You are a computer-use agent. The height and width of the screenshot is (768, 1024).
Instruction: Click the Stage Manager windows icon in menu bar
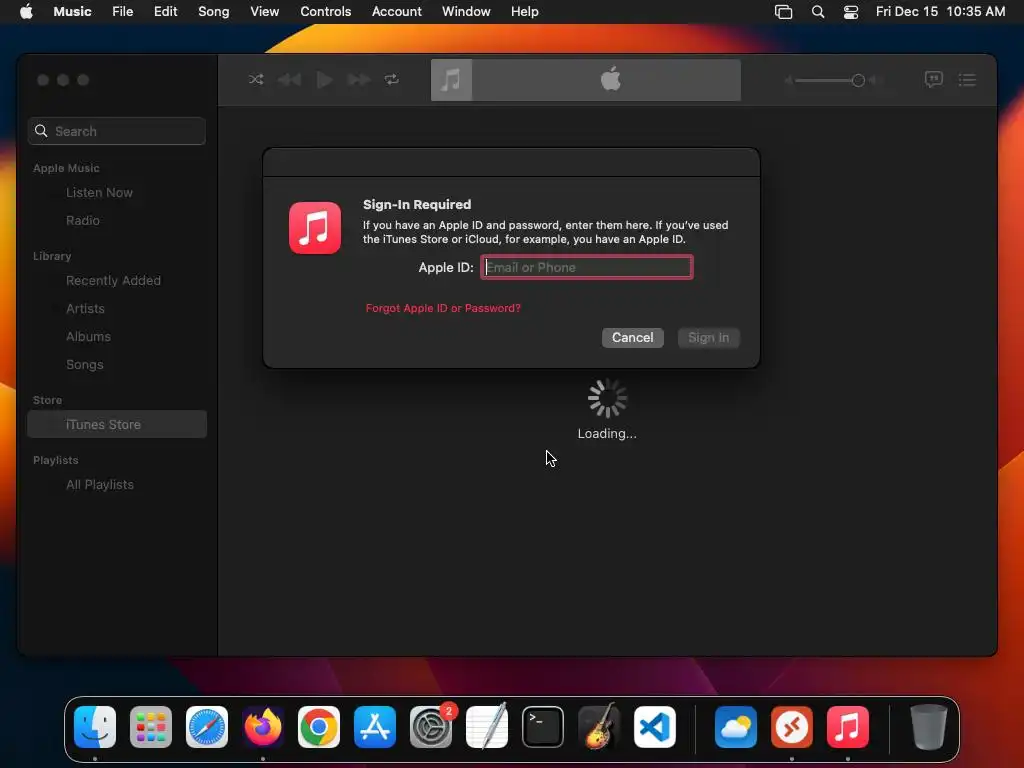click(783, 12)
